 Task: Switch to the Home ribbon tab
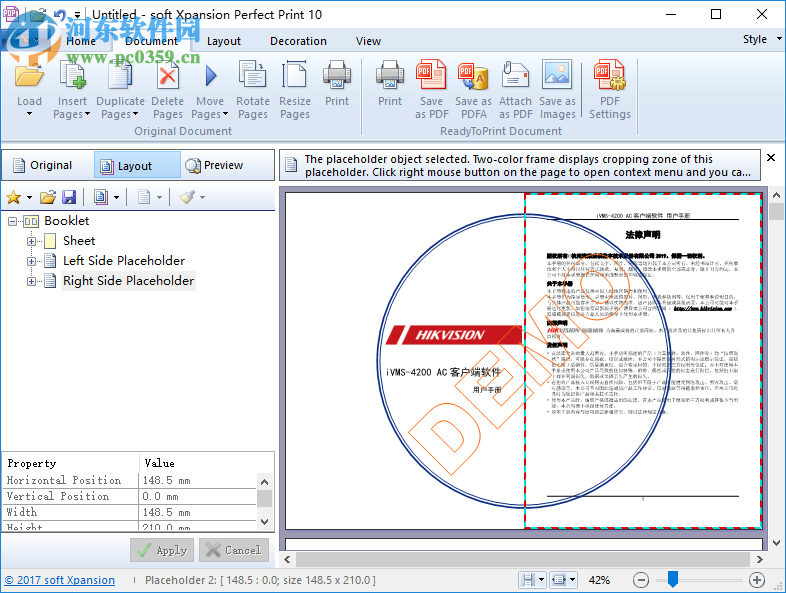(81, 41)
